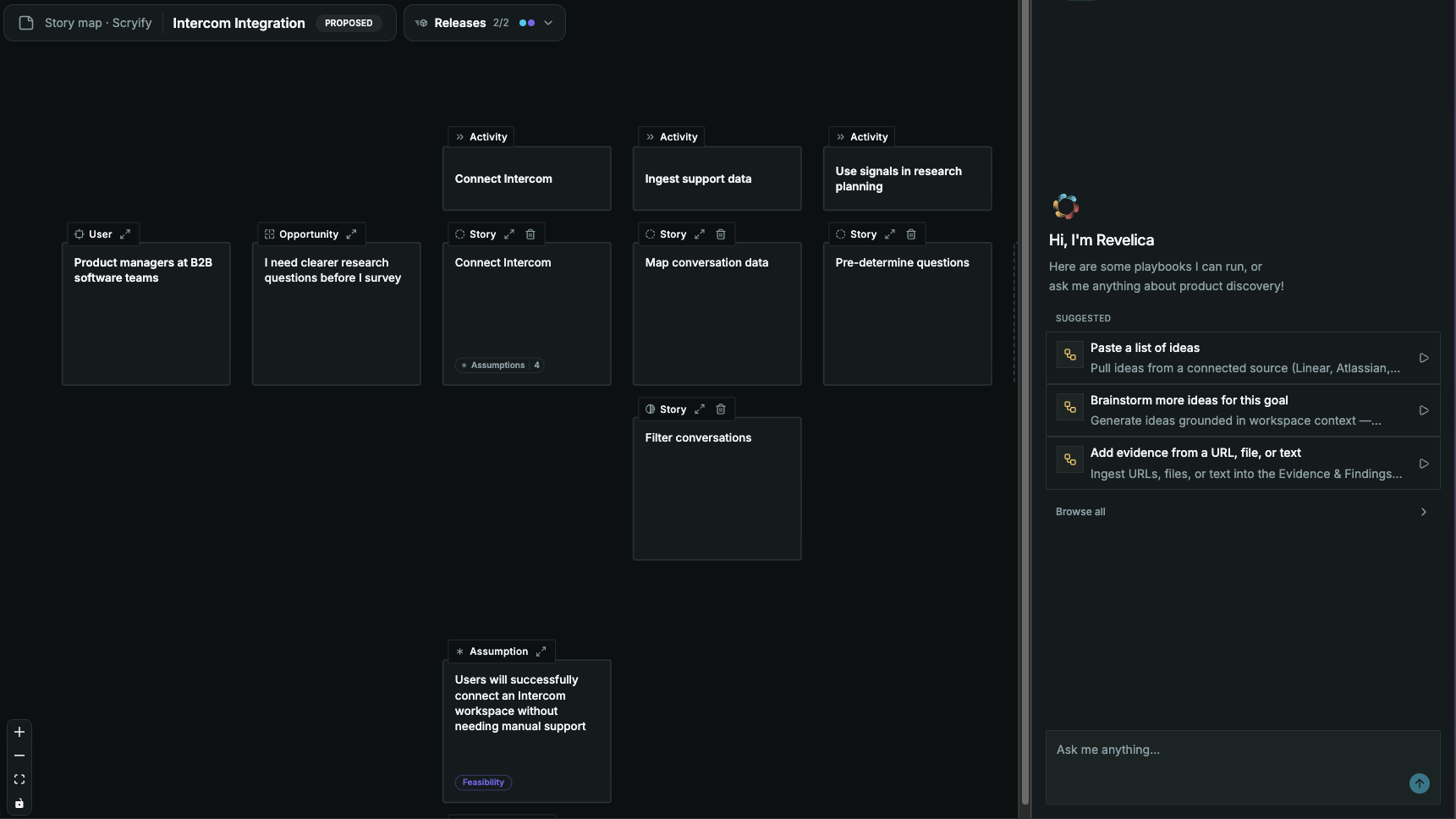The height and width of the screenshot is (819, 1456).
Task: Zoom out of the canvas
Action: pyautogui.click(x=19, y=756)
